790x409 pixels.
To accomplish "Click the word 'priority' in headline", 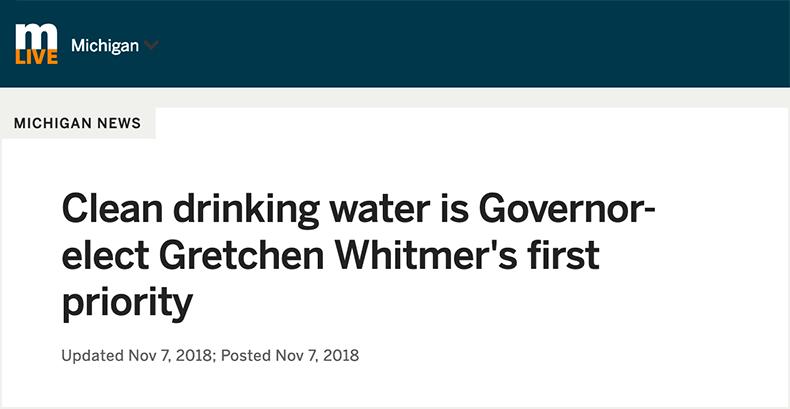I will (x=127, y=304).
